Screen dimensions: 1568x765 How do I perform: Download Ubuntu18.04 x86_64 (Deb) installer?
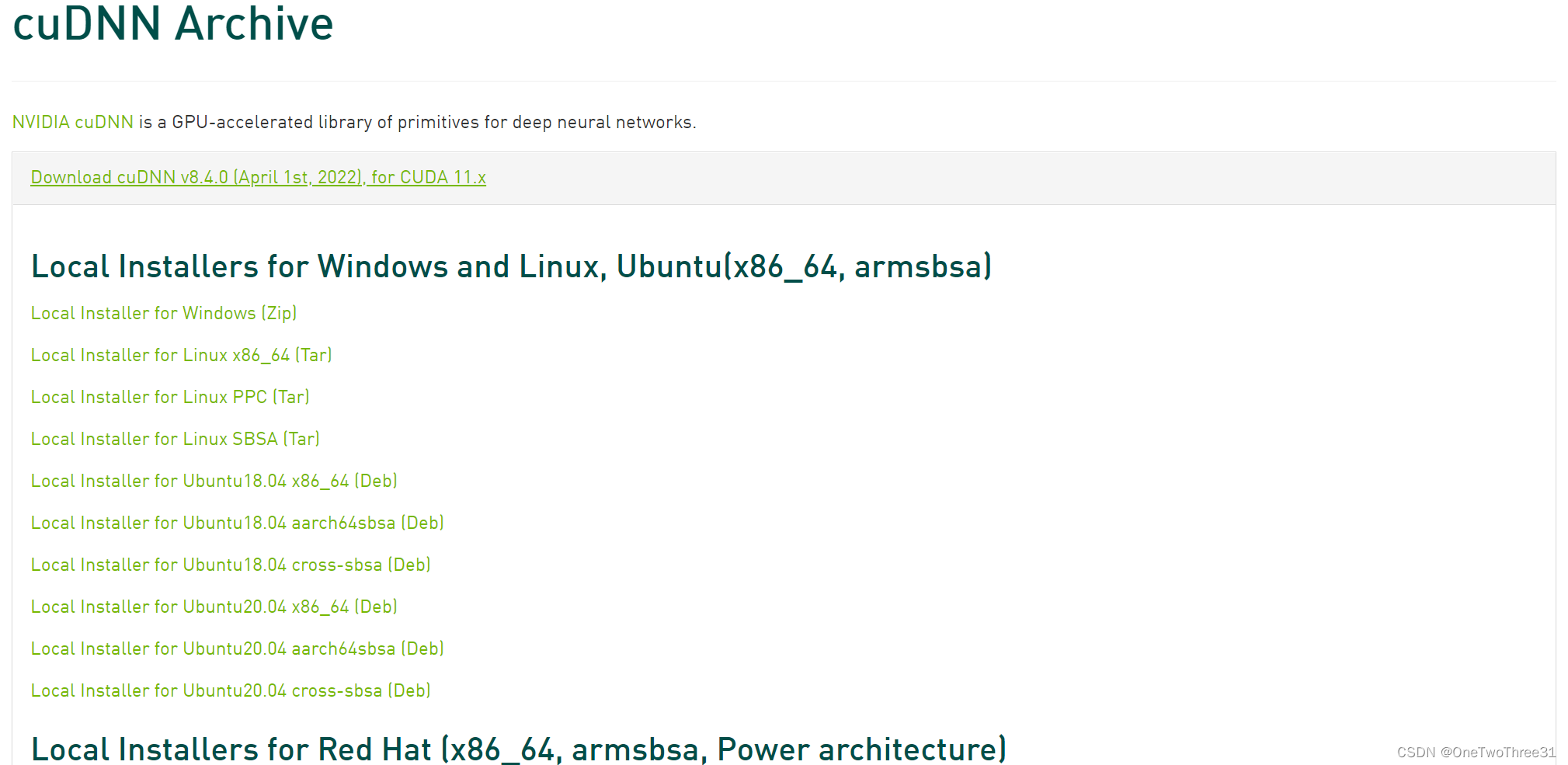tap(214, 481)
